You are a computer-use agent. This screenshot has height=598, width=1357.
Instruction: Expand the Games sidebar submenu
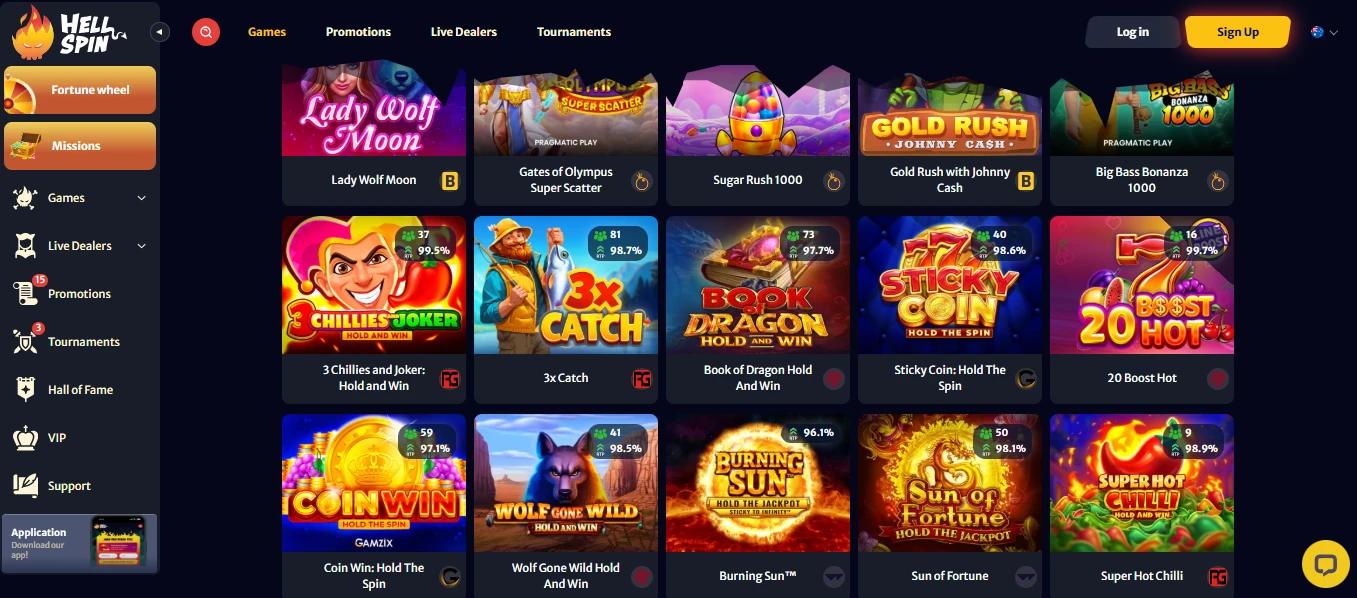tap(141, 198)
